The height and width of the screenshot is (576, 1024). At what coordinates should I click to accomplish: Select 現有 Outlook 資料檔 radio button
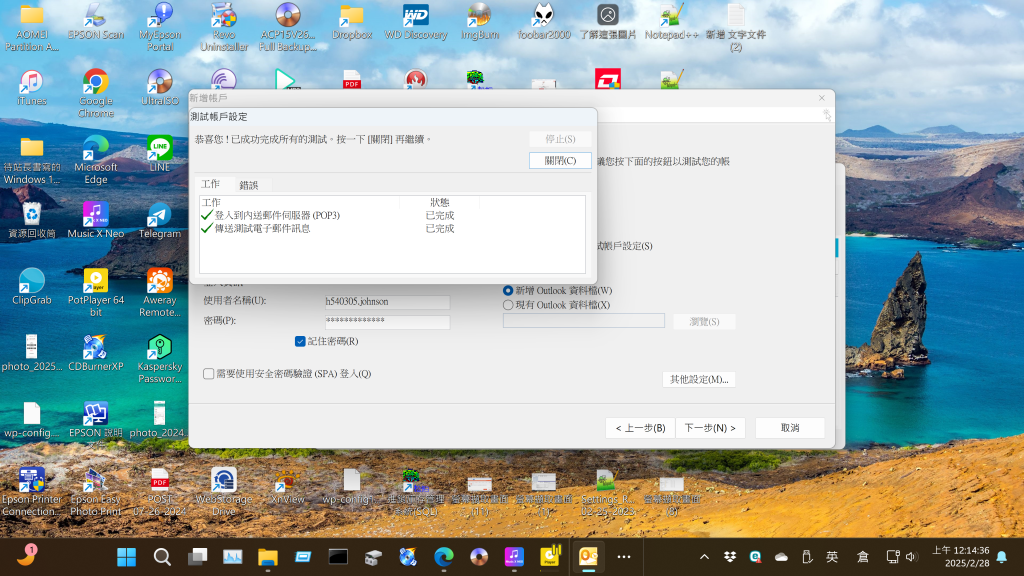pos(508,305)
